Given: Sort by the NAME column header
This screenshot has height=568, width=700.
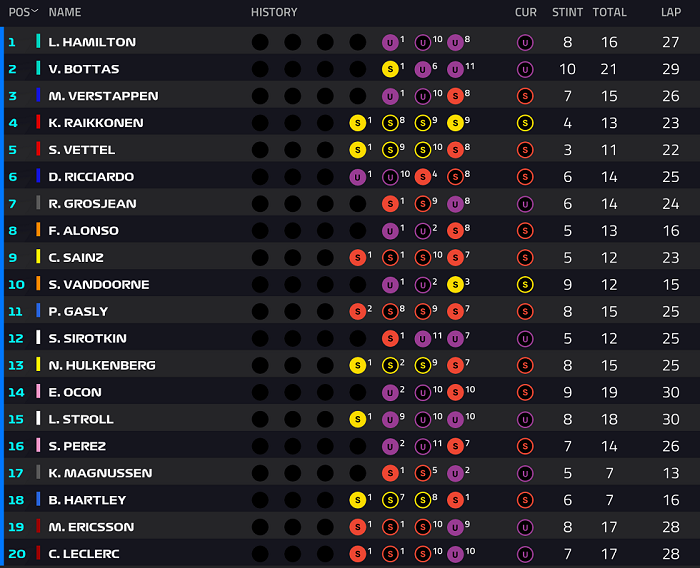Looking at the screenshot, I should click(65, 12).
